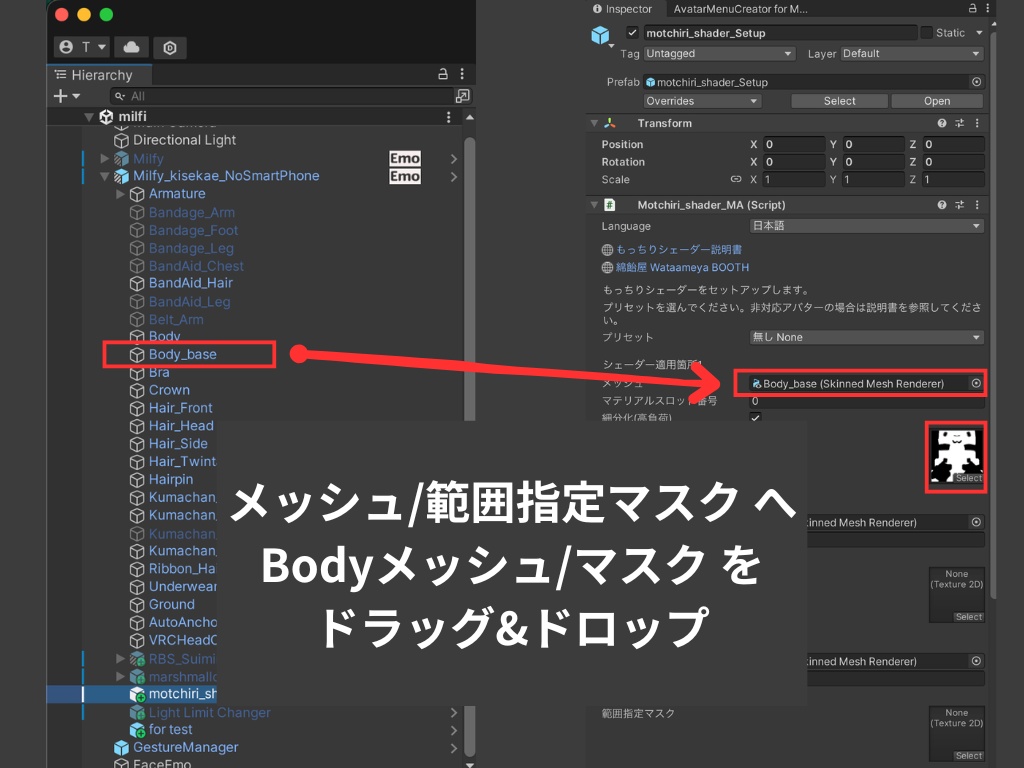Click the cloud services icon

(x=131, y=47)
